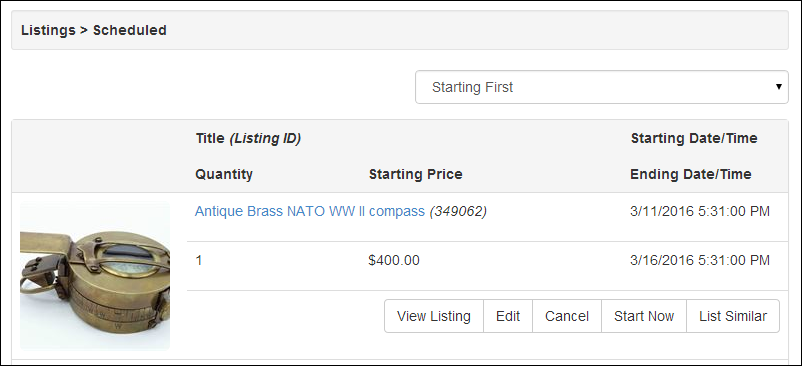Click the View Listing button
802x366 pixels.
pos(434,316)
